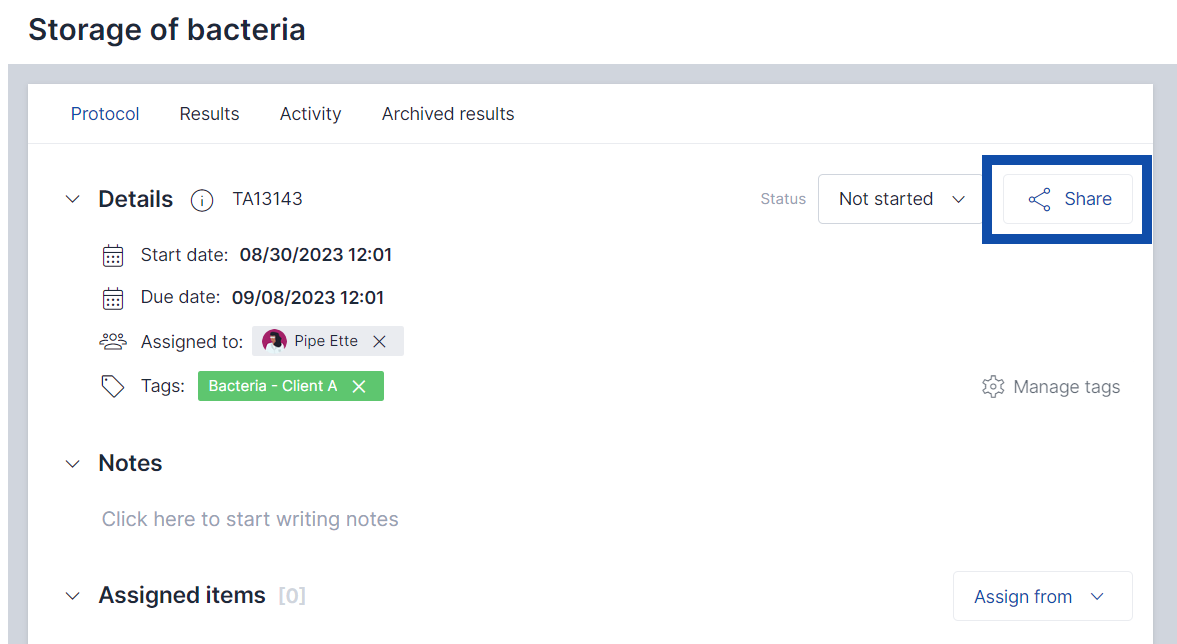Open the Assign from dropdown
Screen dimensions: 1177x644
pyautogui.click(x=1041, y=596)
